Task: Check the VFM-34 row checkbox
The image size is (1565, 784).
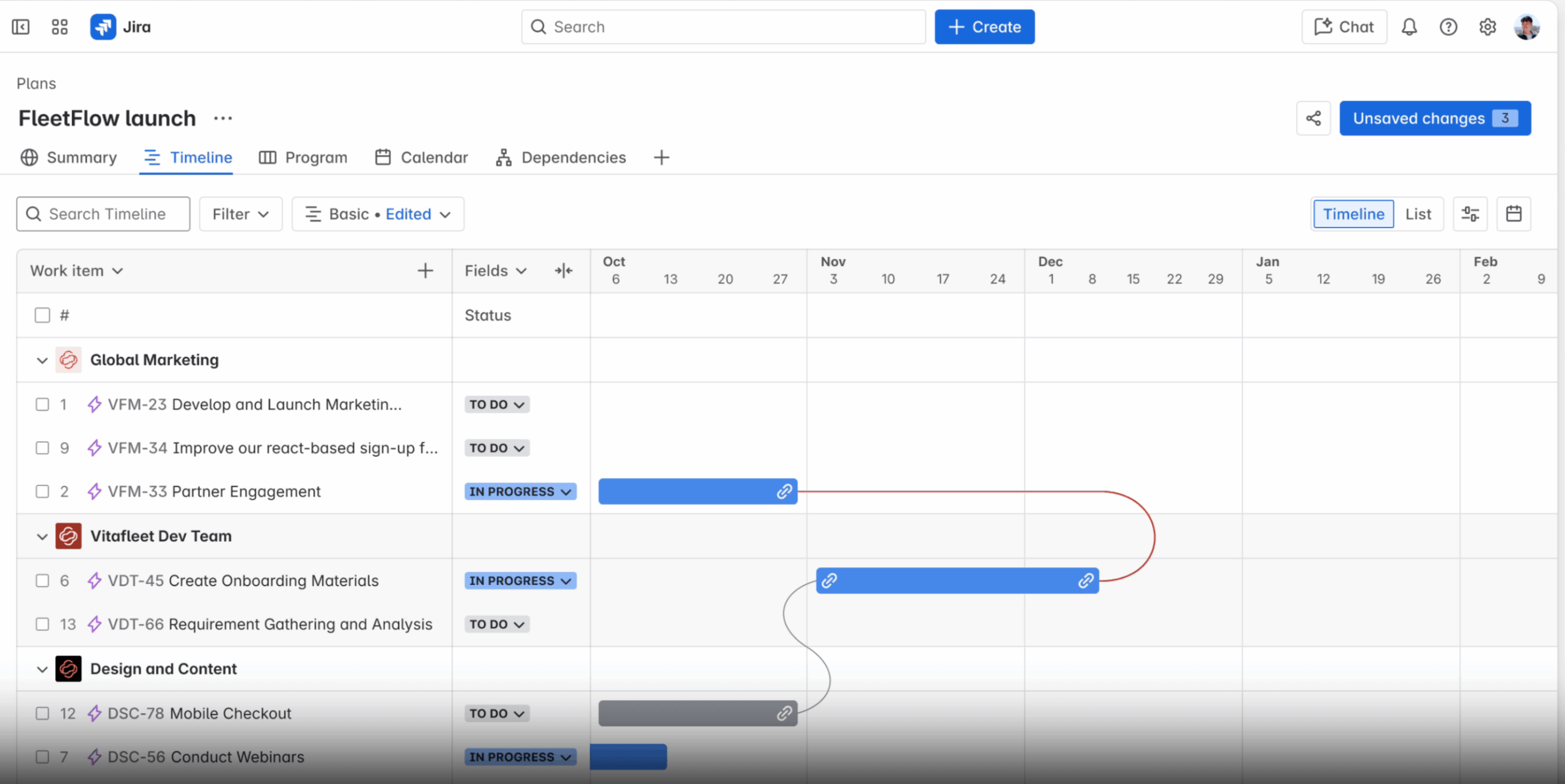Action: [x=42, y=448]
